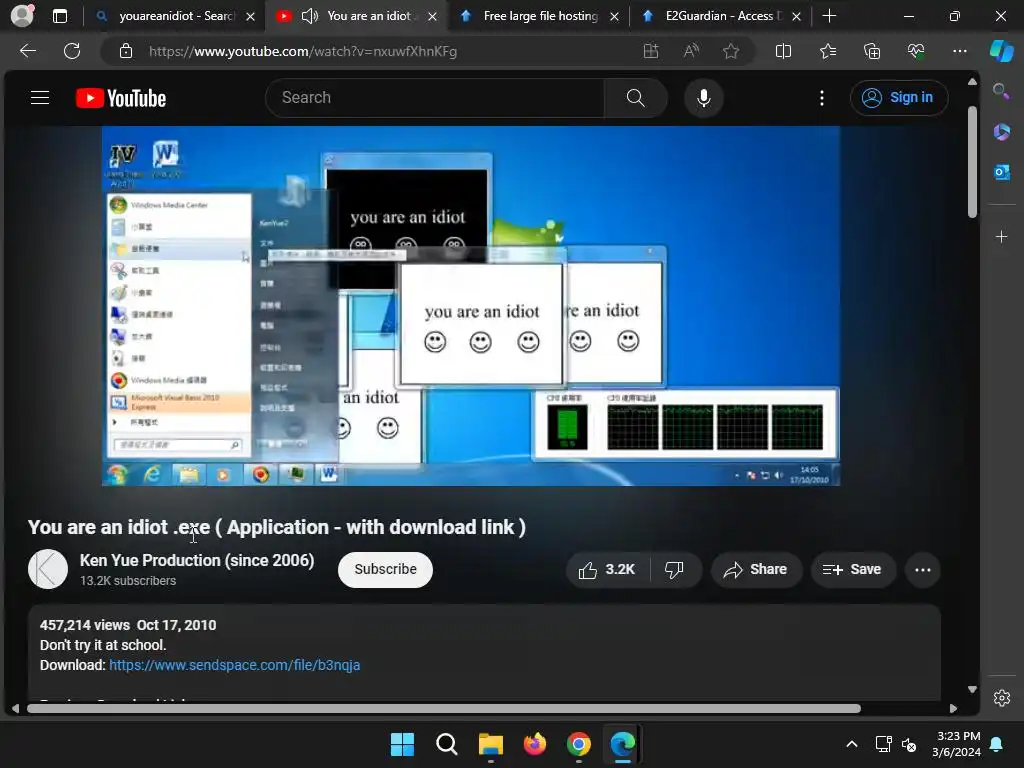The image size is (1024, 768).
Task: Subscribe to Ken Yue Production
Action: point(385,569)
